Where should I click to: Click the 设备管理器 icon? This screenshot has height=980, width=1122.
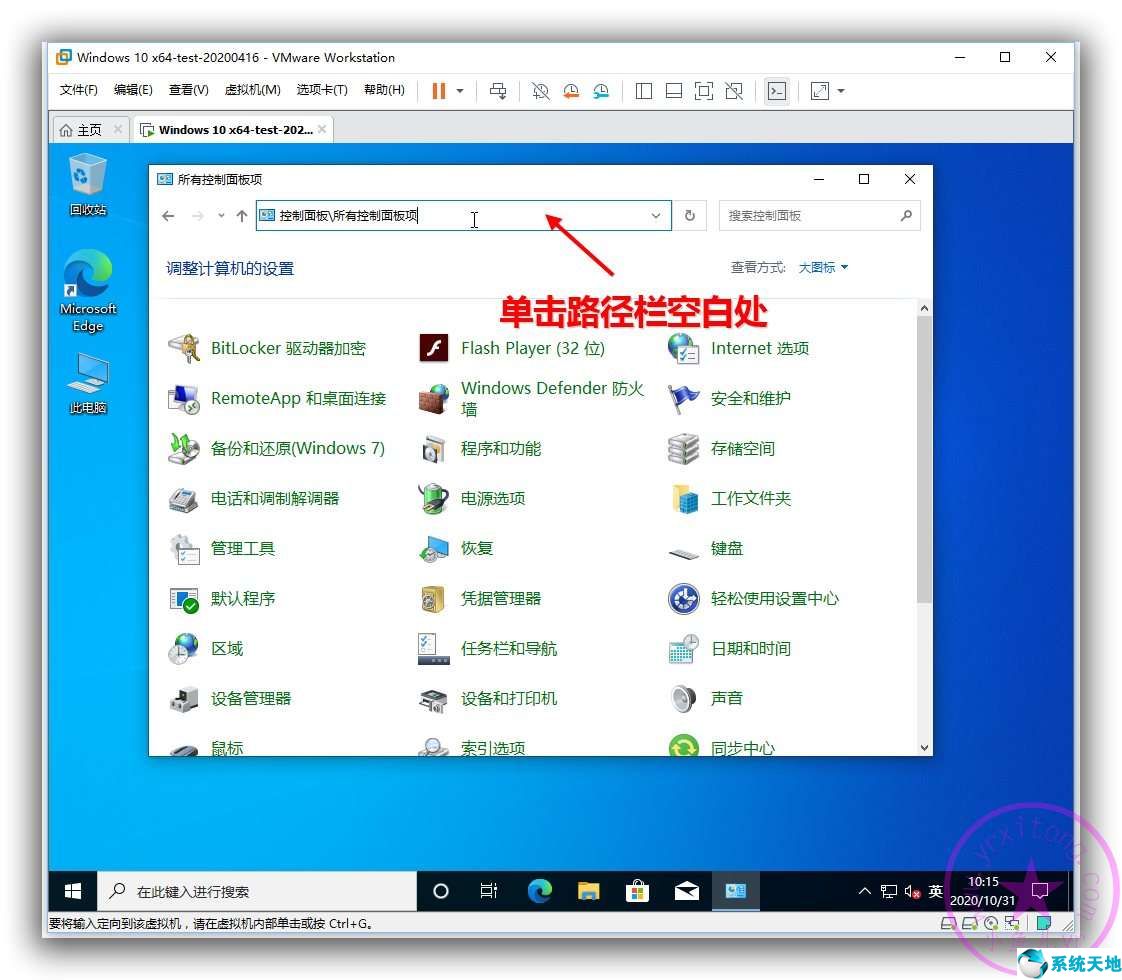pos(184,699)
